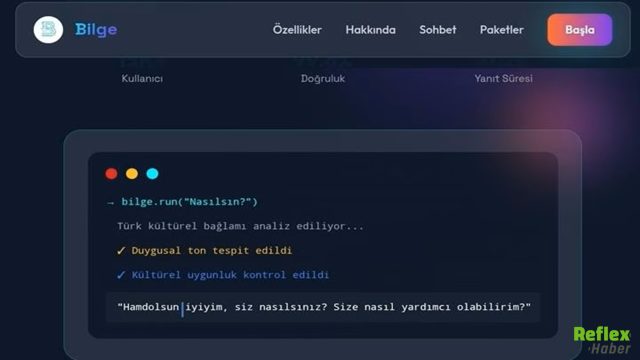This screenshot has height=360, width=640.
Task: Click the Bilge round logo icon
Action: click(48, 30)
